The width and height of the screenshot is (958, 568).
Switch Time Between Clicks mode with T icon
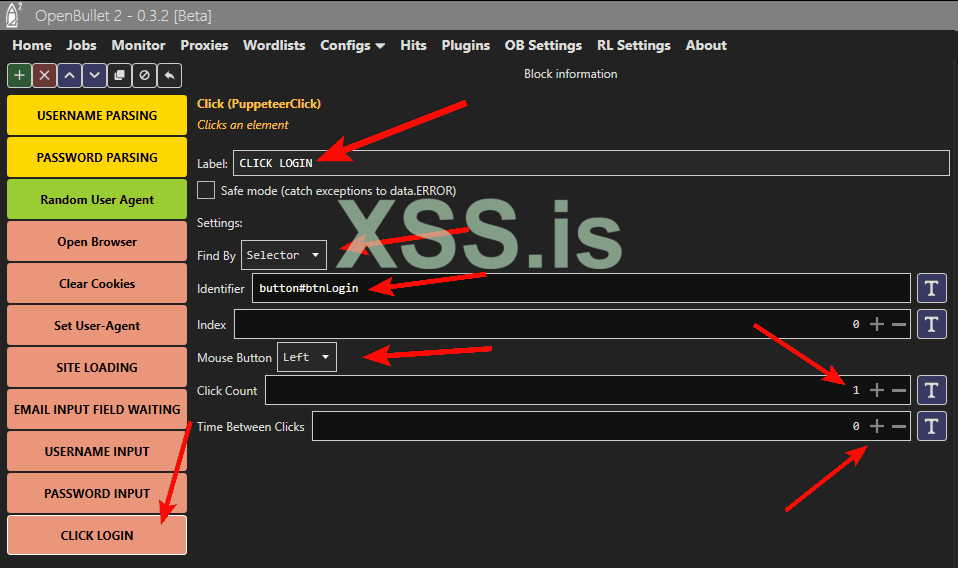tap(932, 426)
